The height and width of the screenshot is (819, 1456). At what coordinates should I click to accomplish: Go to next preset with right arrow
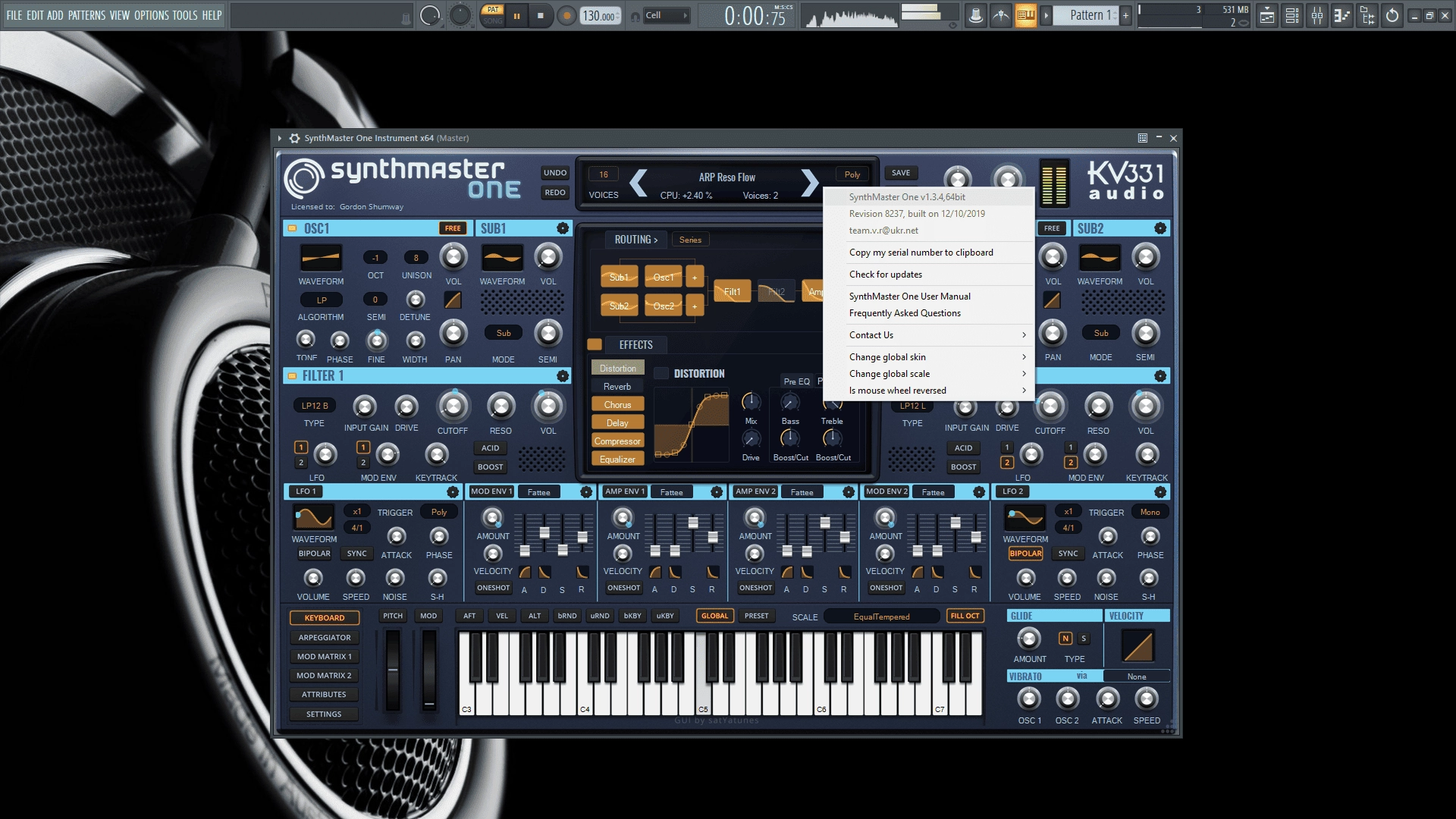[x=810, y=183]
